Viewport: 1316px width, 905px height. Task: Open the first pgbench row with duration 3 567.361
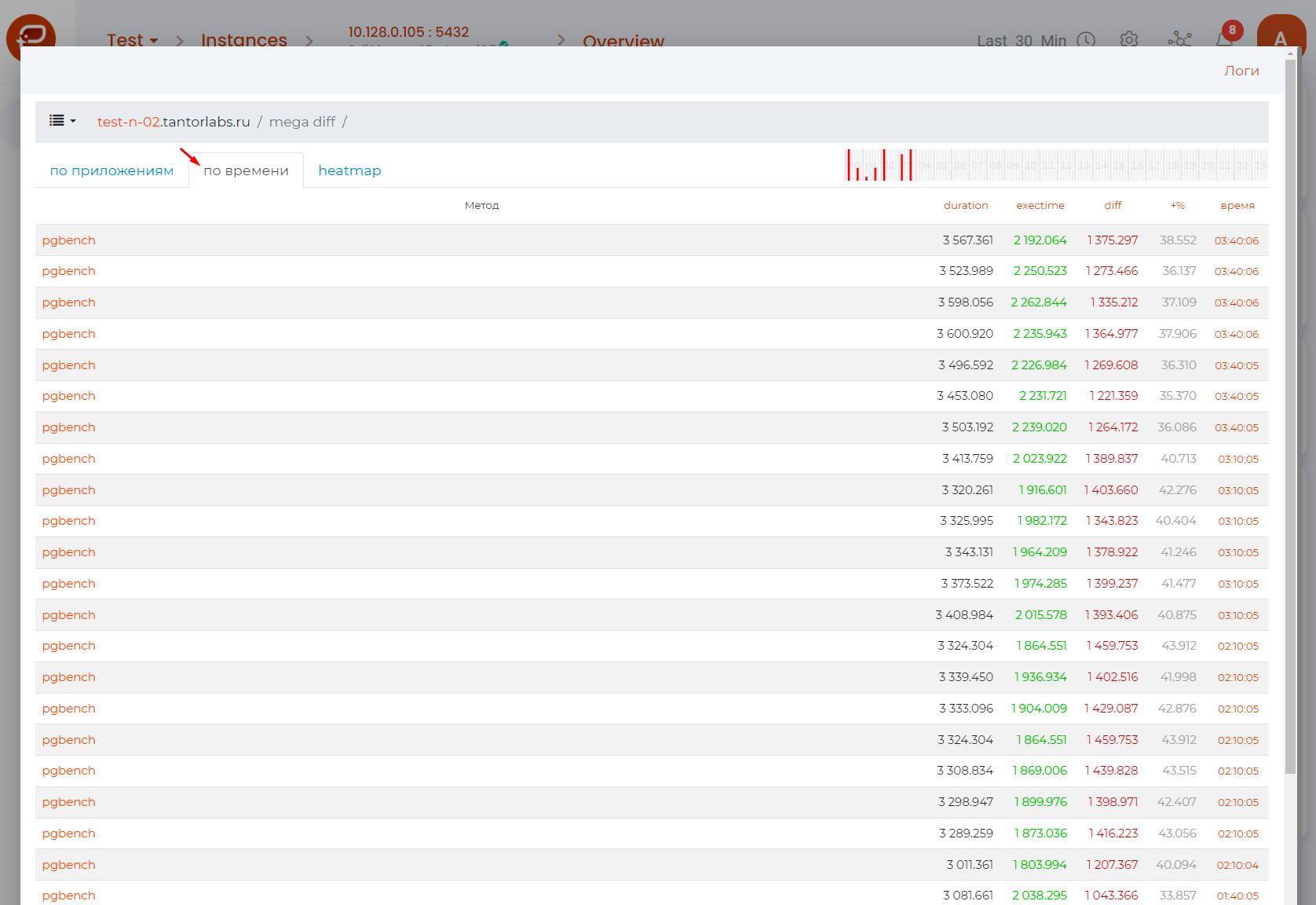pos(69,240)
